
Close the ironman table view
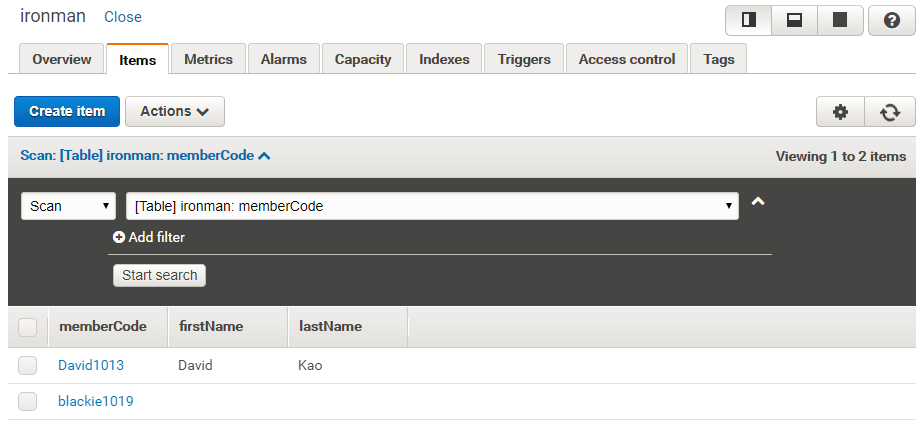(123, 17)
